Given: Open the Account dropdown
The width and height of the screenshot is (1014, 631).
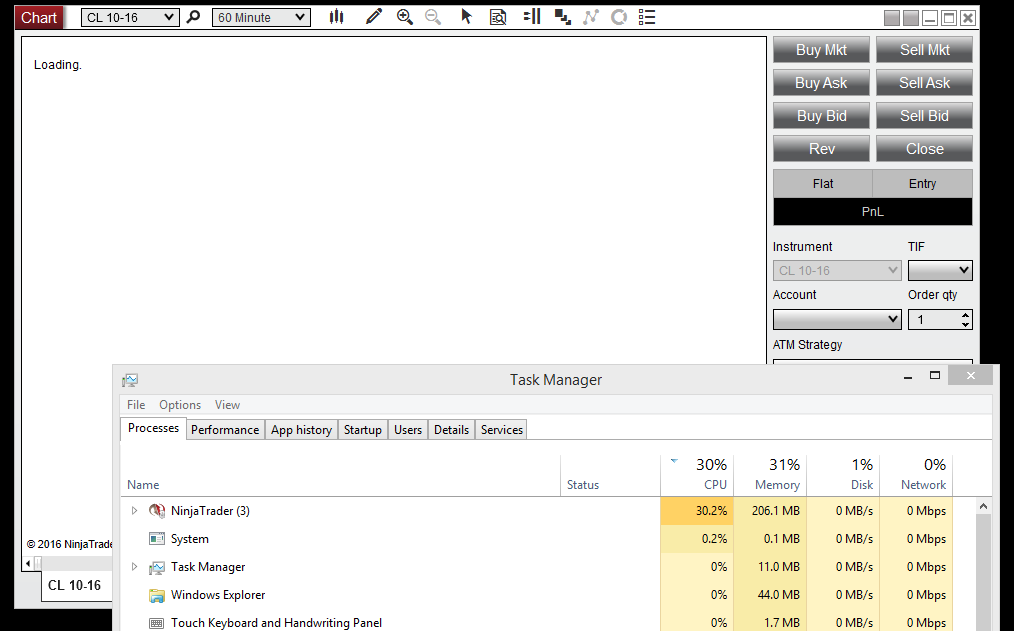Looking at the screenshot, I should click(x=837, y=319).
